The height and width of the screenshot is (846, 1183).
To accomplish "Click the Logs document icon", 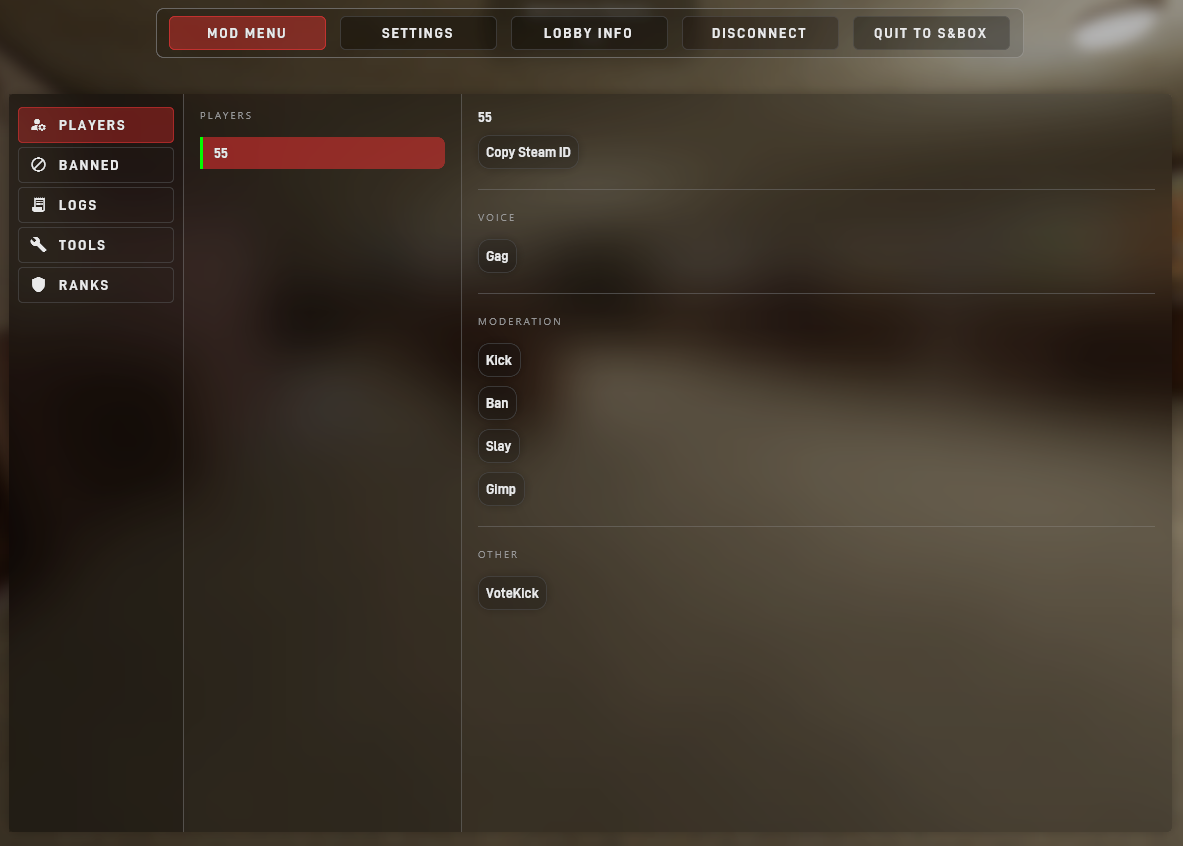I will pos(38,205).
